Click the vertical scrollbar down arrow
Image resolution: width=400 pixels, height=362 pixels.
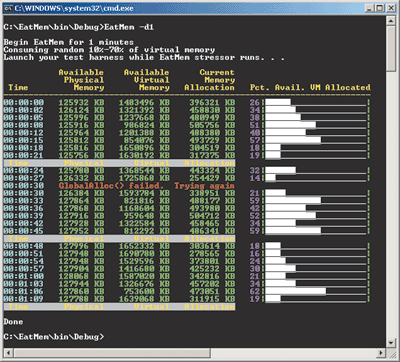(391, 343)
